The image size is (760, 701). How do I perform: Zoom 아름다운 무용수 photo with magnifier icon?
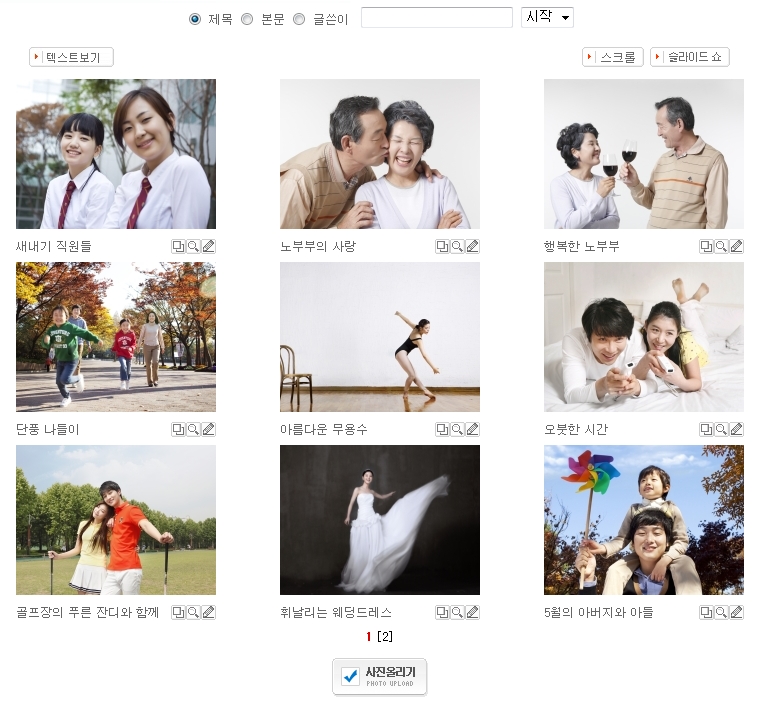pyautogui.click(x=457, y=429)
